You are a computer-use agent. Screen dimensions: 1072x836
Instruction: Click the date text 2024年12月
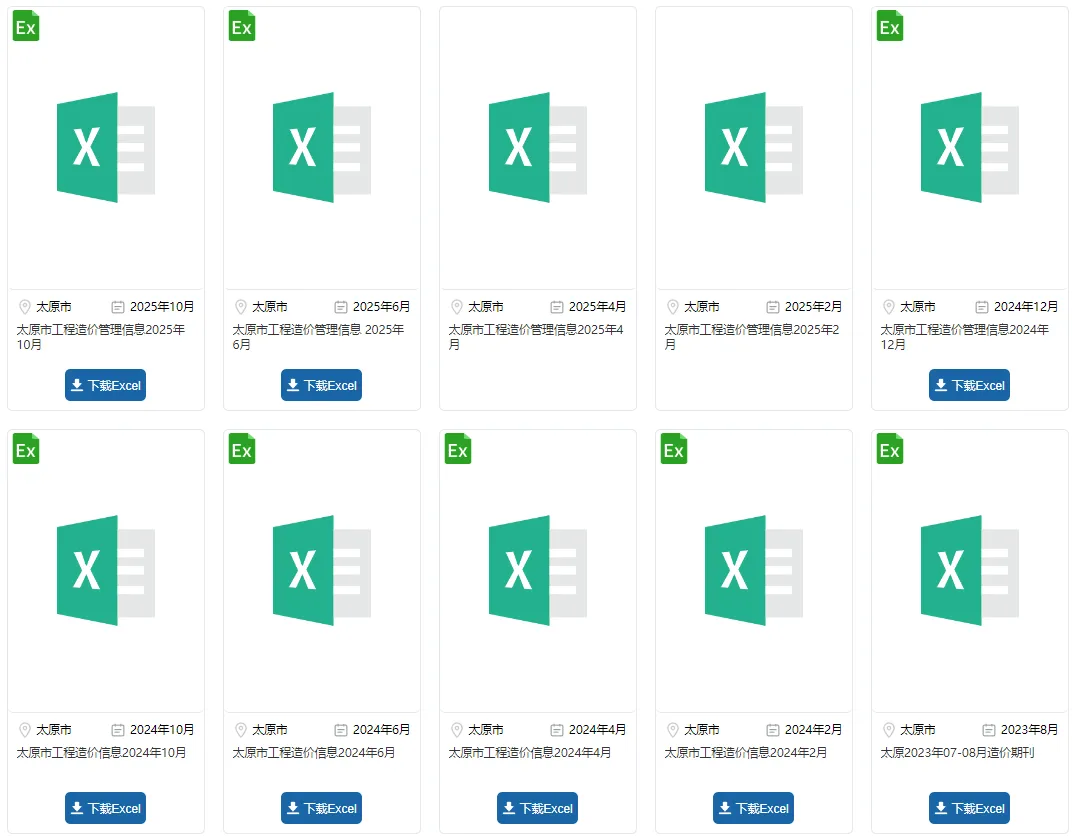click(1026, 307)
